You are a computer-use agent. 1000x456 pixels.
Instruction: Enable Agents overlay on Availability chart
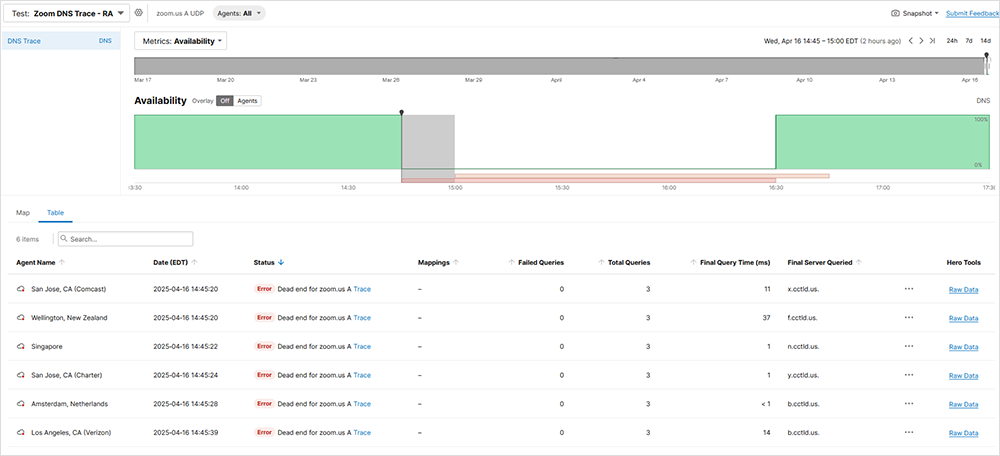[x=247, y=101]
